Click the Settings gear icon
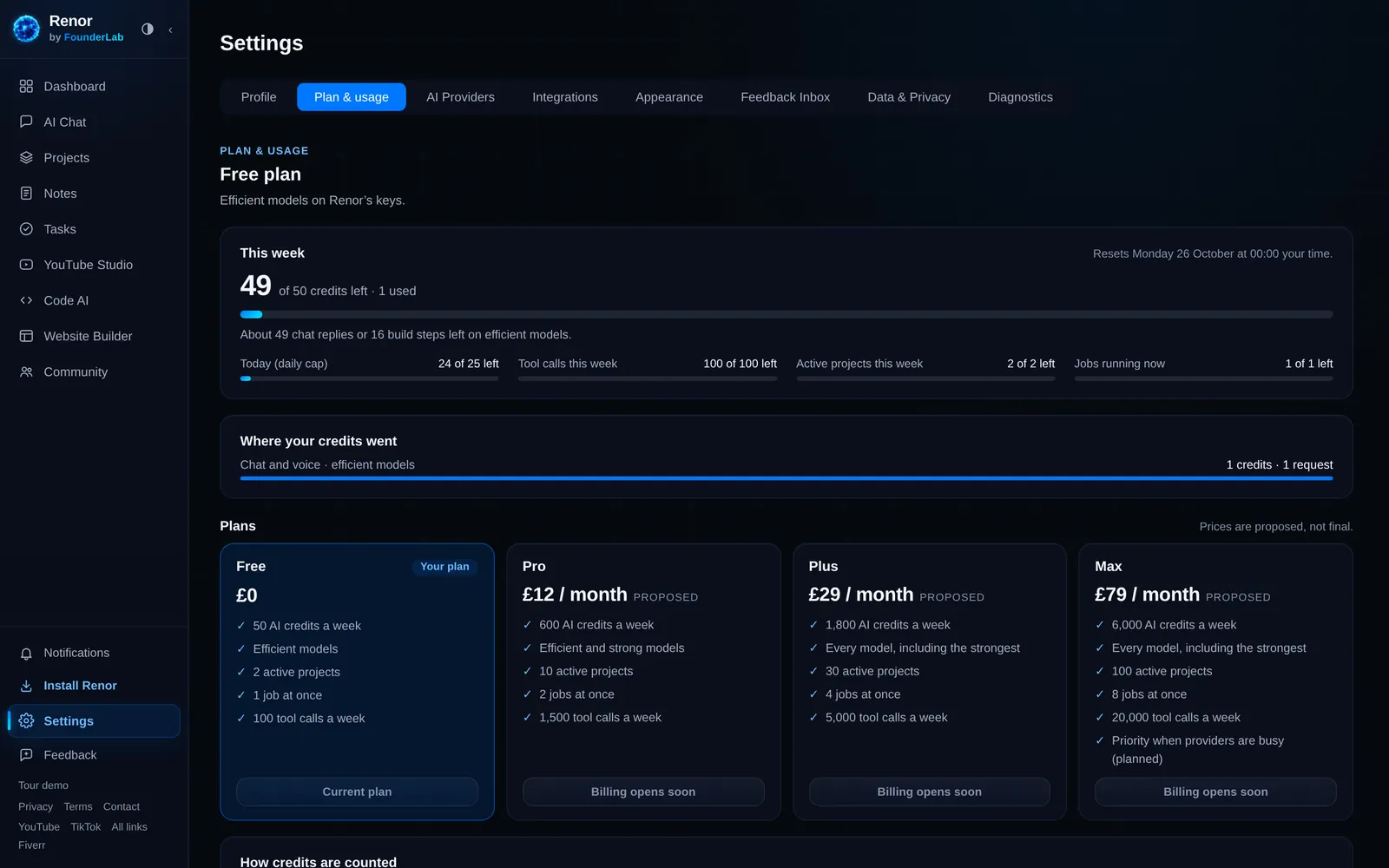 26,720
